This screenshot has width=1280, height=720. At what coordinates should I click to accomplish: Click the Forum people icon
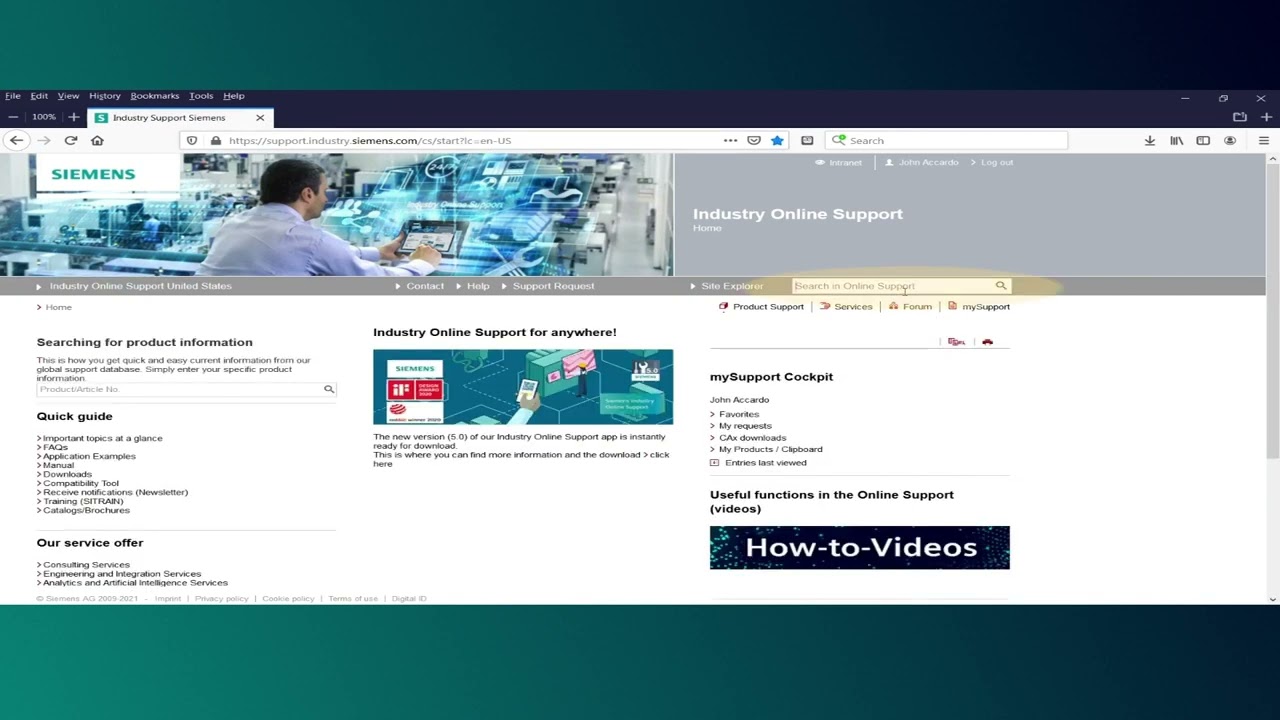(x=893, y=307)
